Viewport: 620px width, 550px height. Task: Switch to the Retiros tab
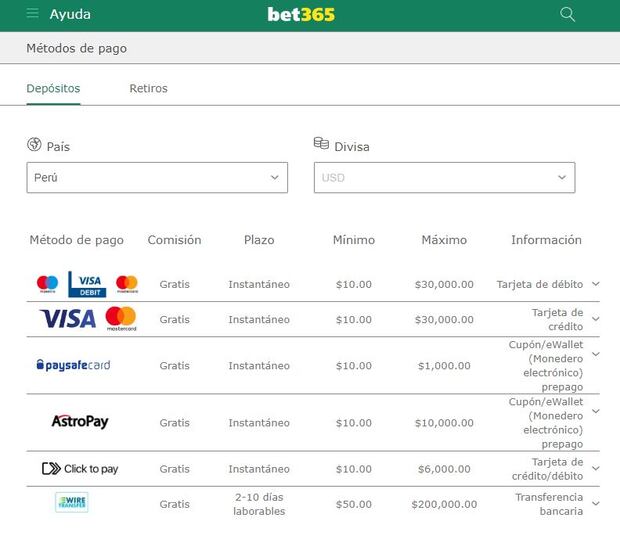pos(148,88)
